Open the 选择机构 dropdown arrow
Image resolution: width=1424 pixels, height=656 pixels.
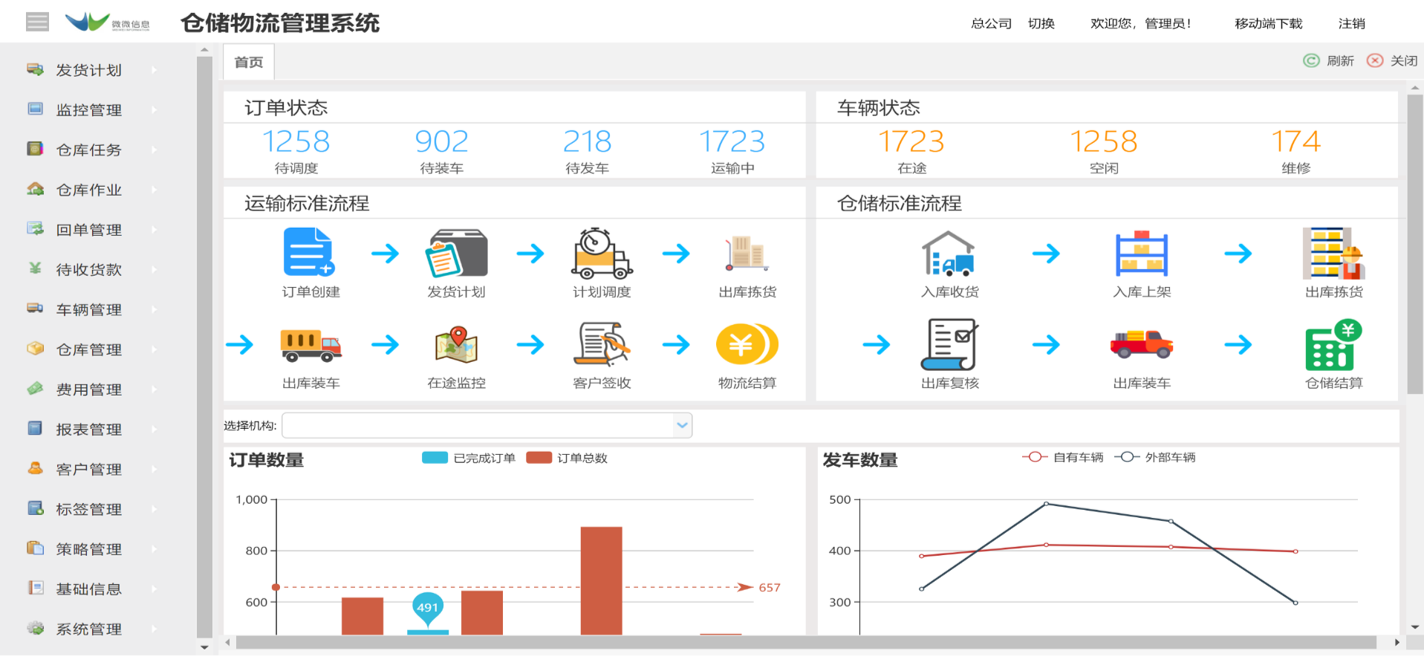coord(682,425)
